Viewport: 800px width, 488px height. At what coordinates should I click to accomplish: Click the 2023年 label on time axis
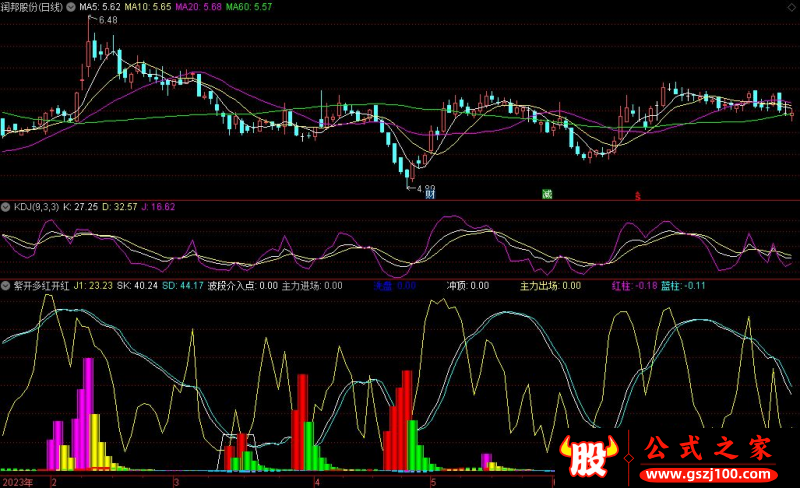pyautogui.click(x=17, y=482)
